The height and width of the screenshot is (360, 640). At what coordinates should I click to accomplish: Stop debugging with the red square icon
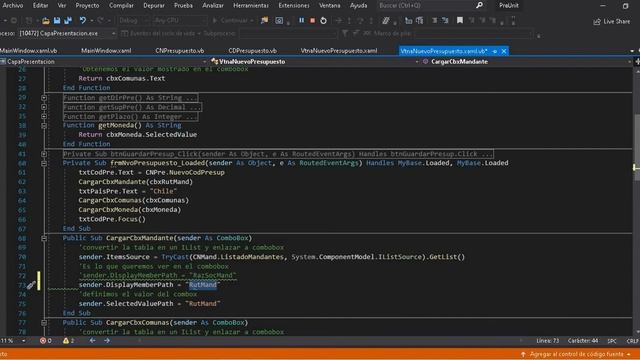tap(312, 20)
